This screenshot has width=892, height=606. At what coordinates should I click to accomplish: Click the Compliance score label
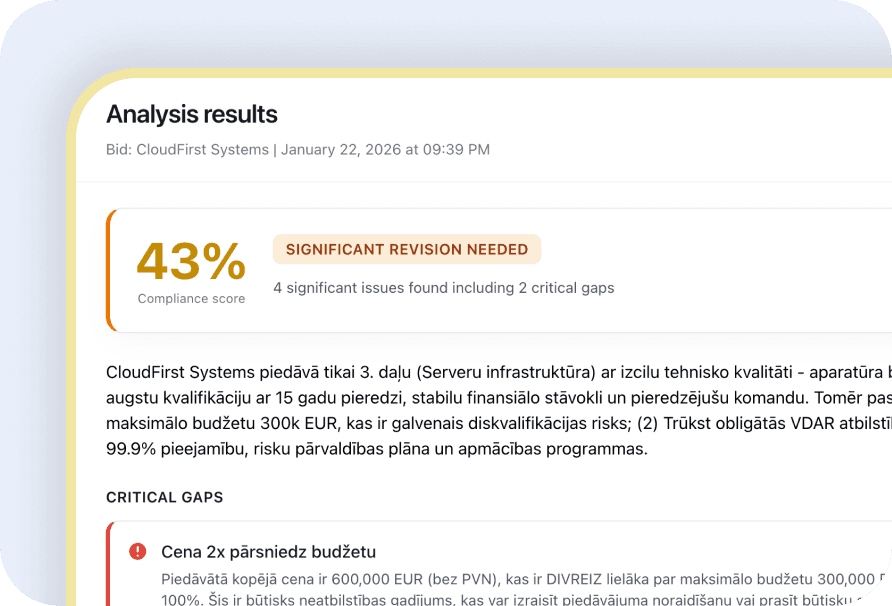(x=191, y=299)
